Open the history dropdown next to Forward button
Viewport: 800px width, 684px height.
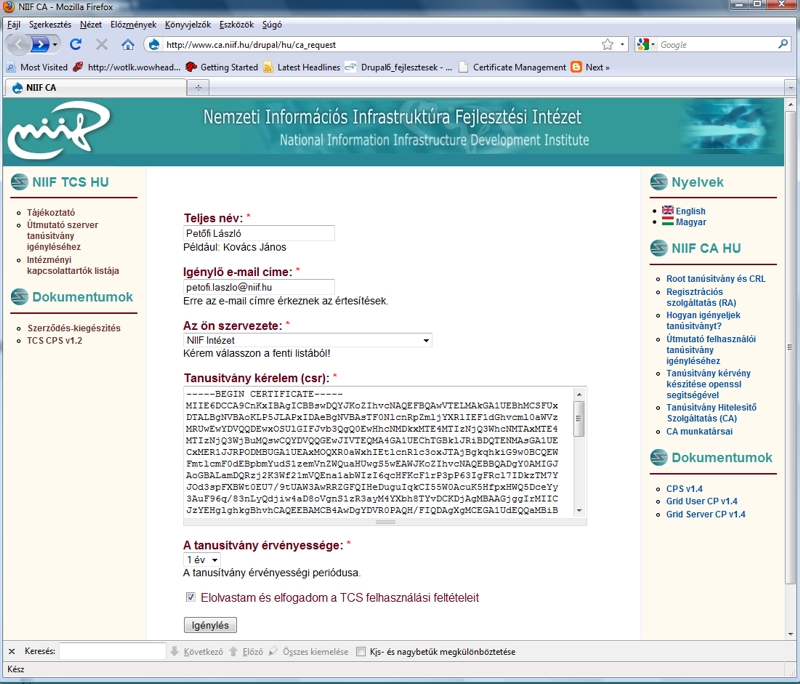point(55,44)
